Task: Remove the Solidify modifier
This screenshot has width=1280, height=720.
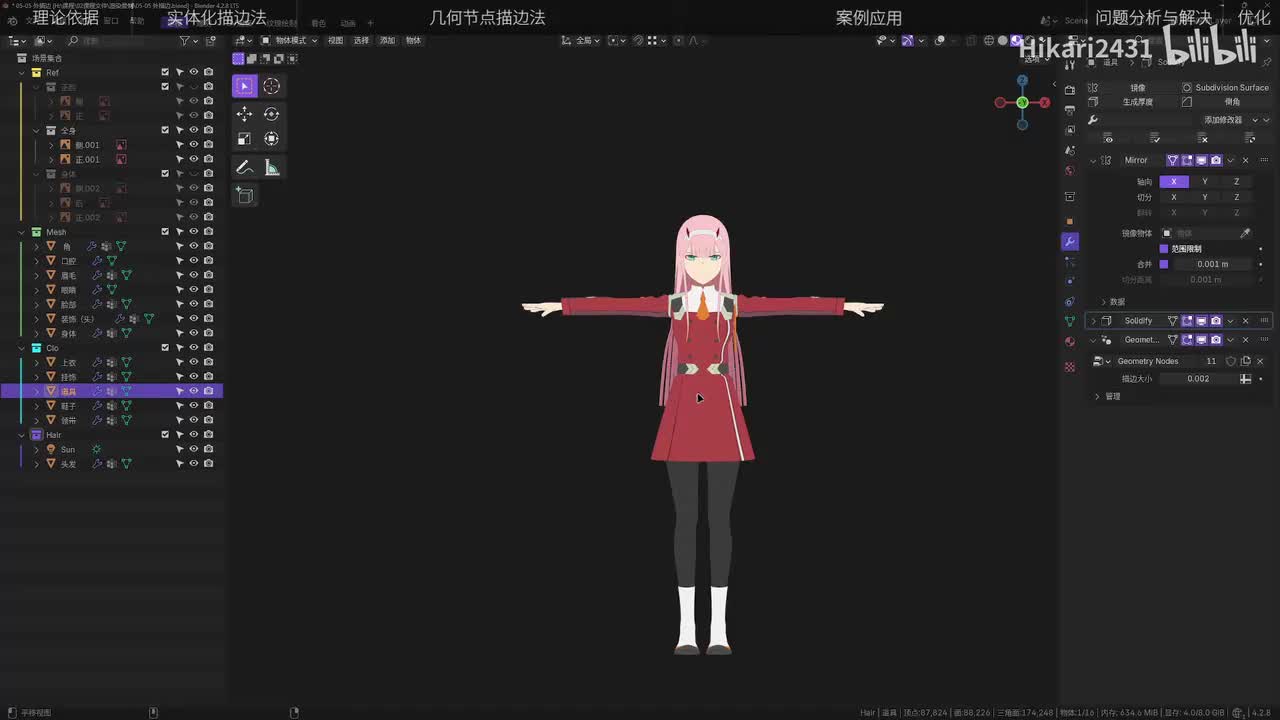Action: tap(1245, 321)
